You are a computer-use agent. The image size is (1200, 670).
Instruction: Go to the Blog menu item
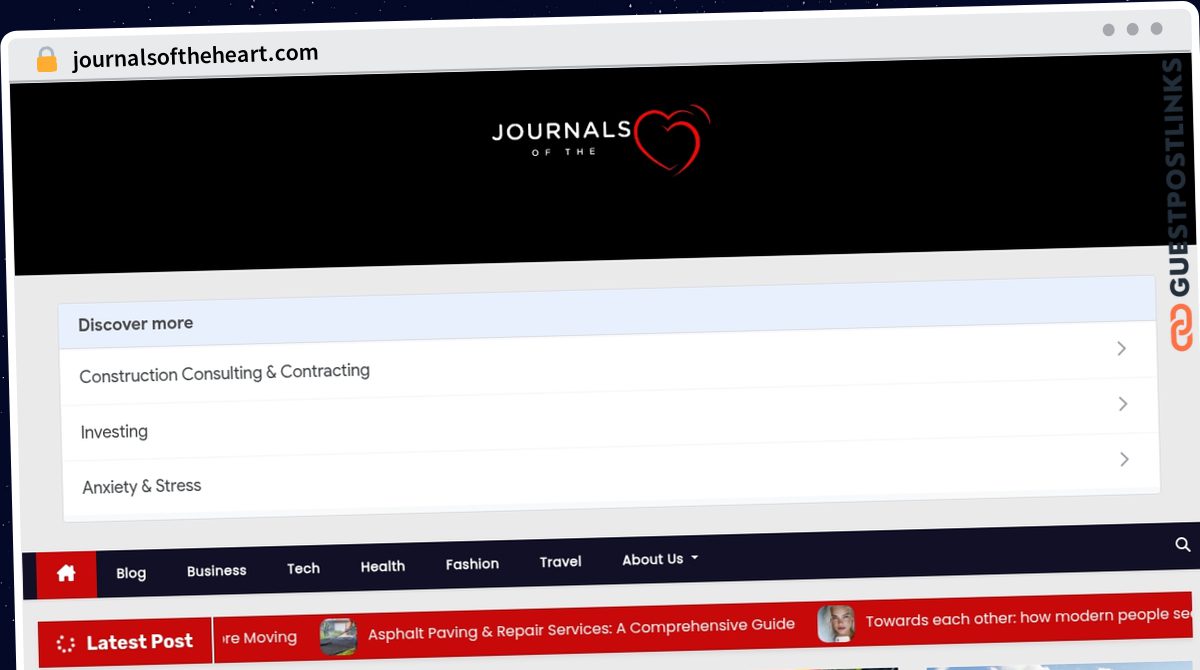tap(131, 573)
